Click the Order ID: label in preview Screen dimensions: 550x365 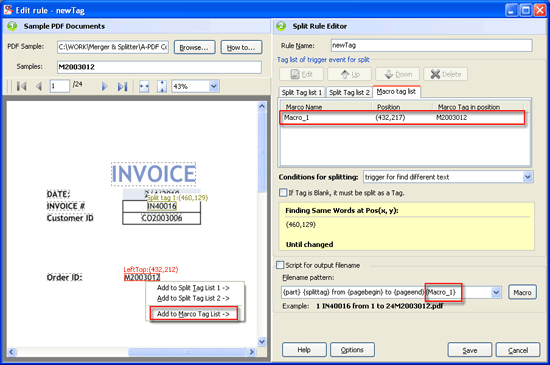(65, 277)
